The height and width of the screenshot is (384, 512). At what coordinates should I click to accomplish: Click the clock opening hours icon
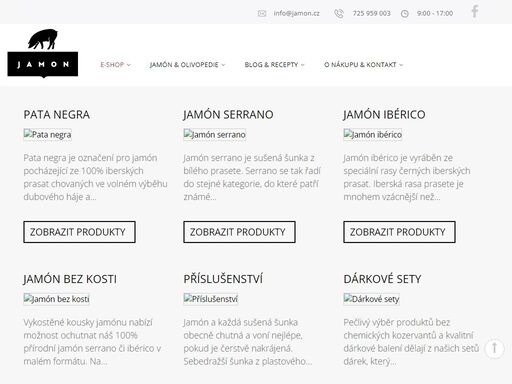[405, 14]
